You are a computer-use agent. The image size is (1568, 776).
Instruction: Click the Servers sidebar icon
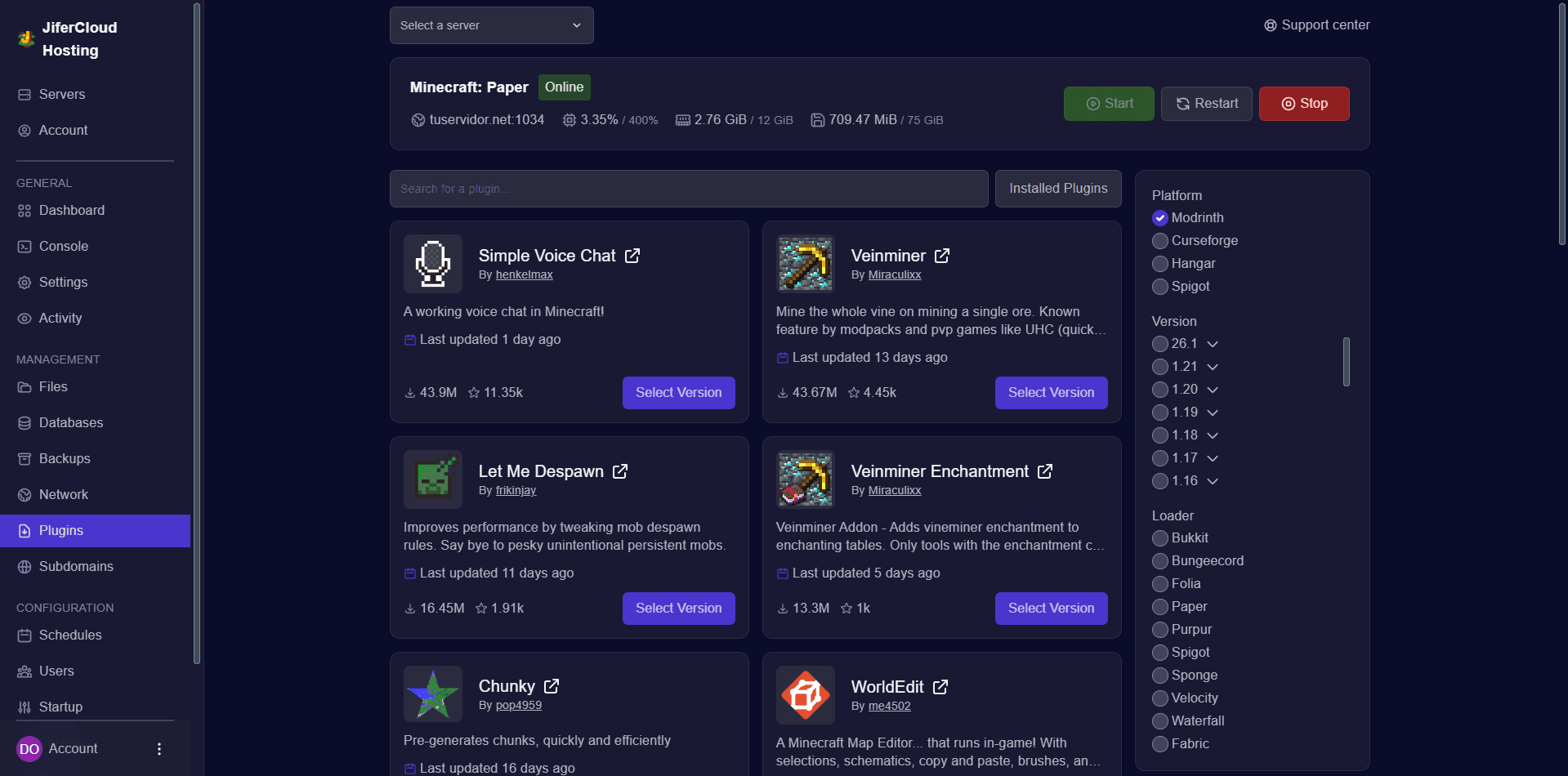pos(25,95)
